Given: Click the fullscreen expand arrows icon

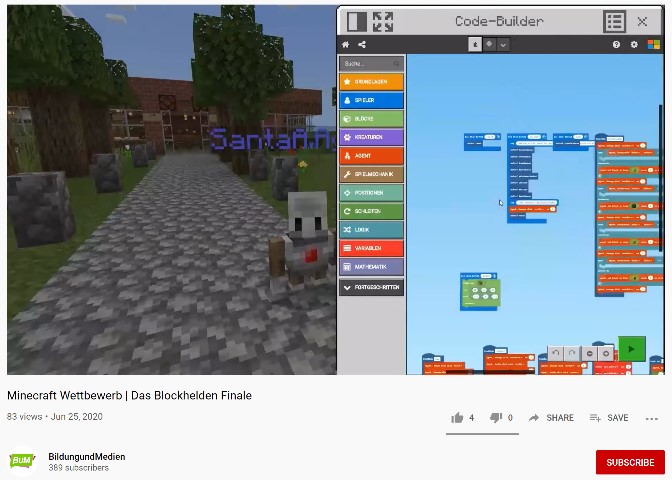Looking at the screenshot, I should [x=383, y=21].
